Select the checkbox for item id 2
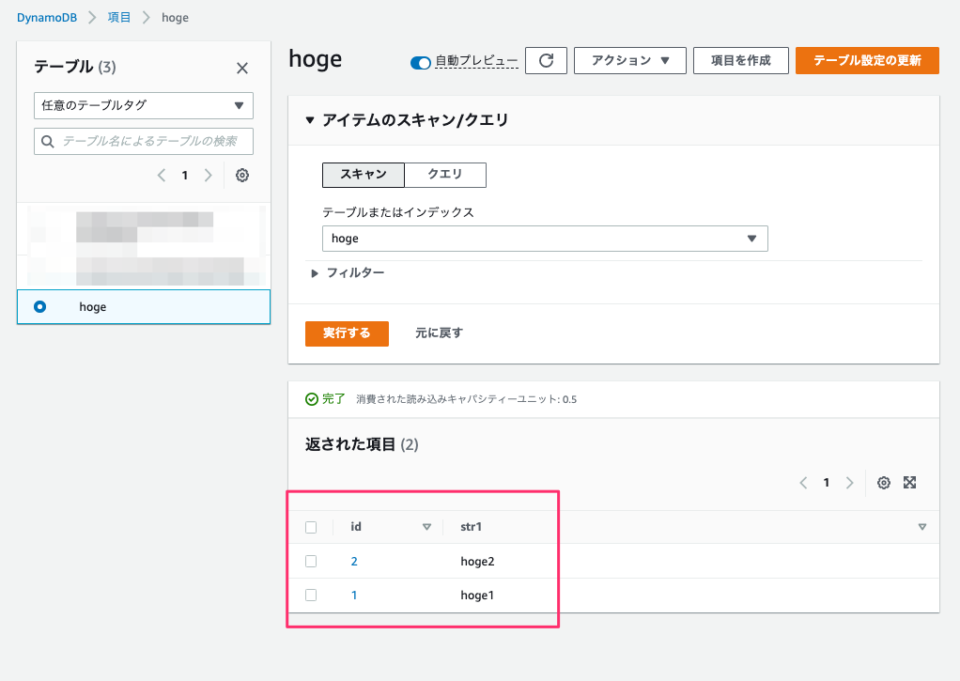The height and width of the screenshot is (681, 960). coord(311,561)
